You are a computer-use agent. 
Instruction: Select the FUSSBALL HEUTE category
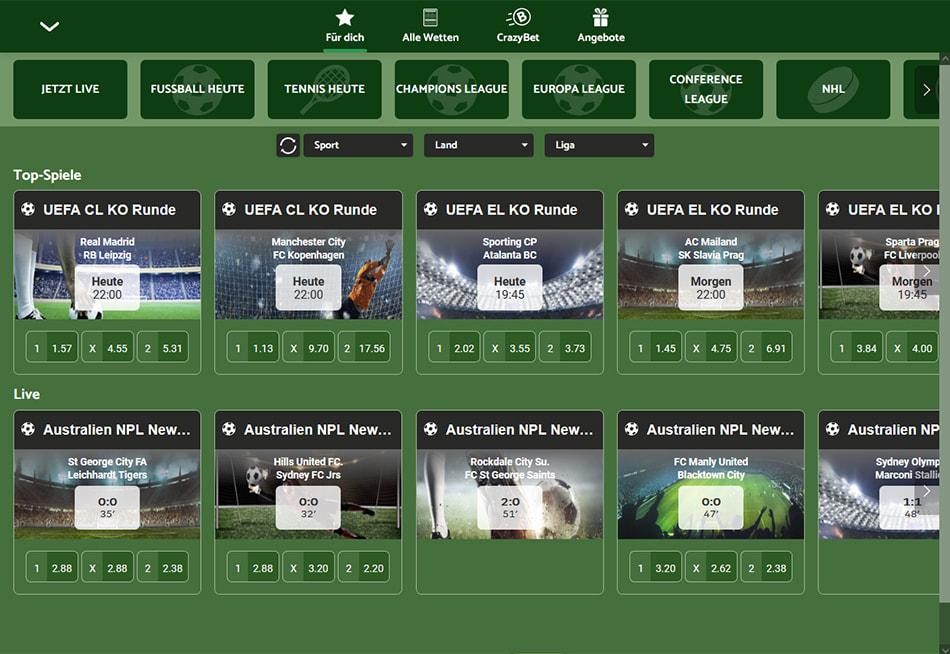click(x=198, y=89)
